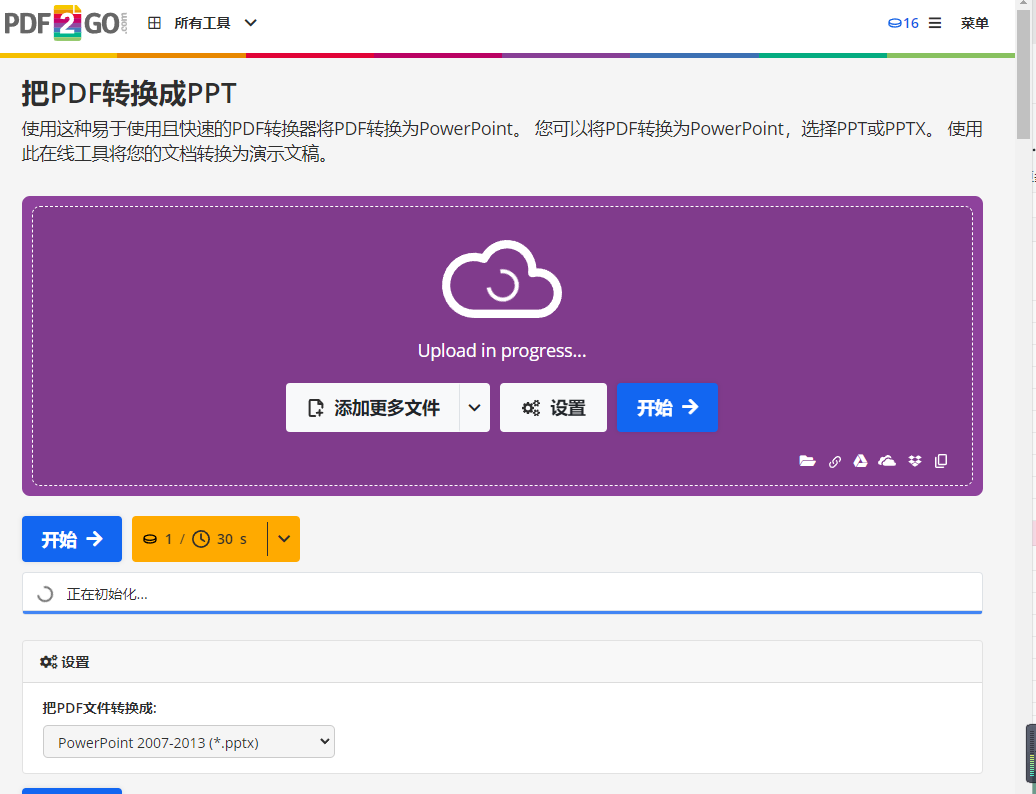Open the 菜单 menu
Image resolution: width=1036 pixels, height=794 pixels.
(x=975, y=24)
